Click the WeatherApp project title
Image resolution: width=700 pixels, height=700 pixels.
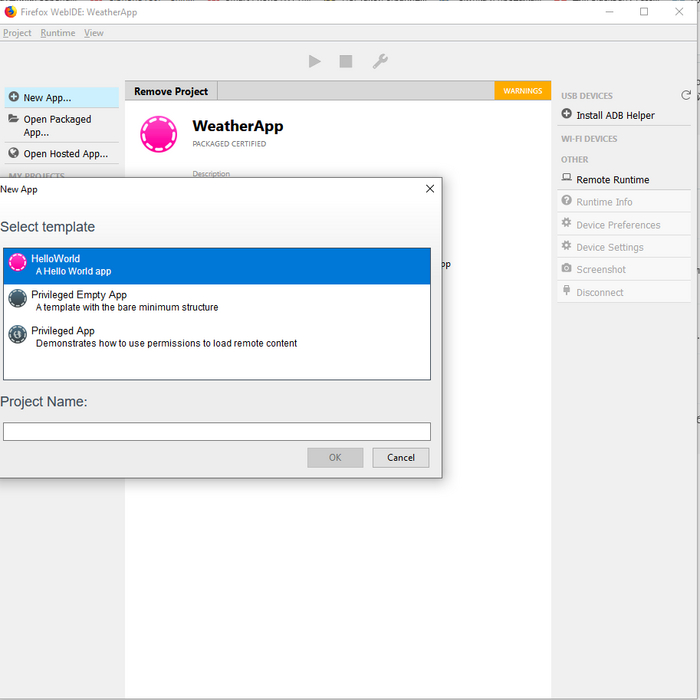coord(238,126)
